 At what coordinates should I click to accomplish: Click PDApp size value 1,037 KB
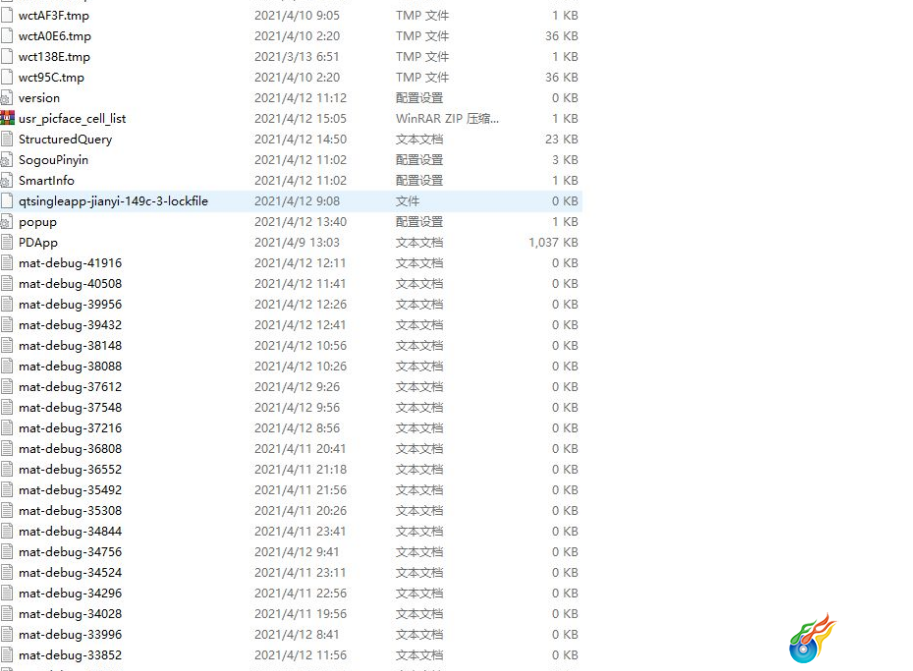(x=553, y=243)
